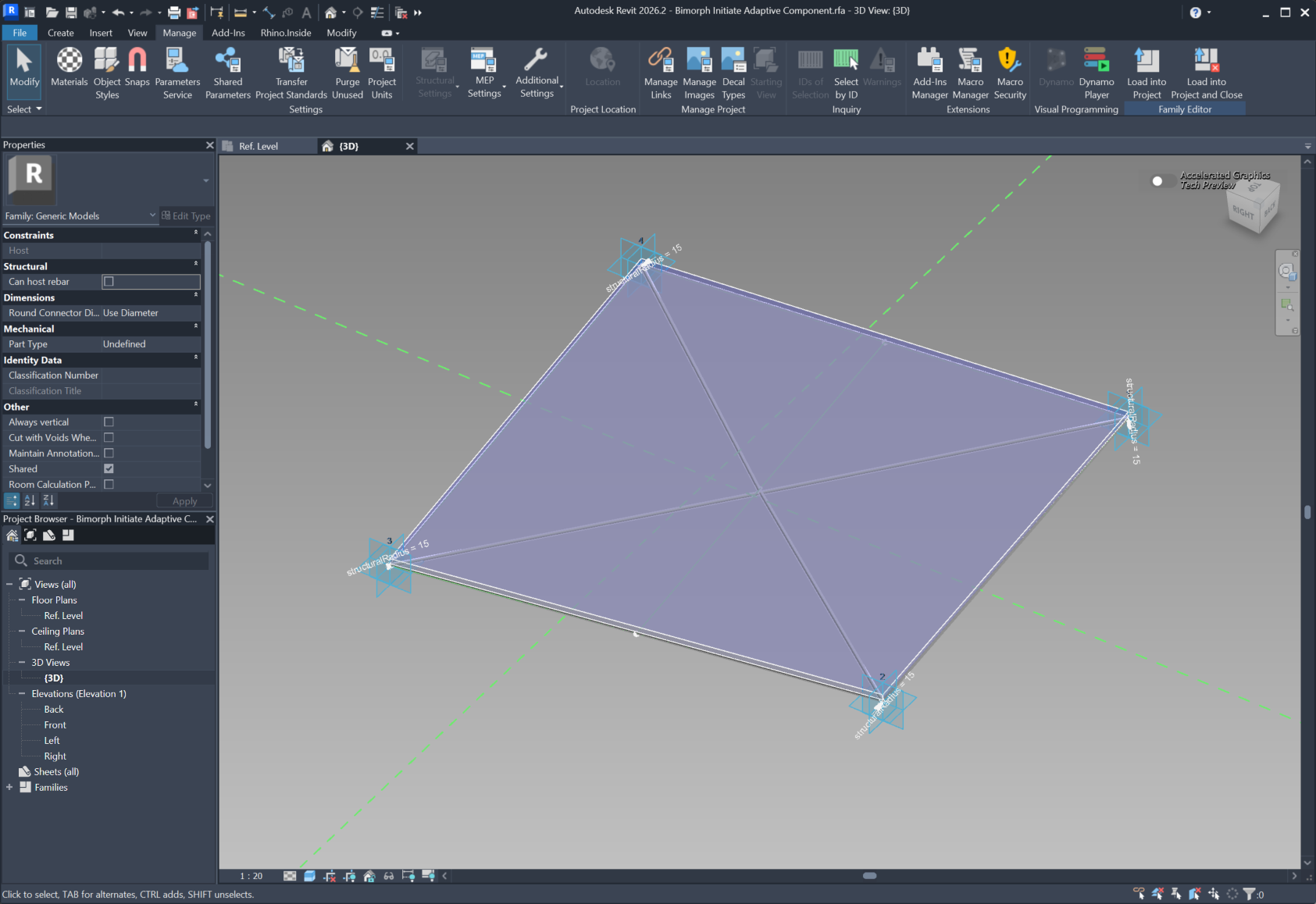The width and height of the screenshot is (1316, 904).
Task: Toggle Room Calculation Point checkbox
Action: [x=109, y=484]
